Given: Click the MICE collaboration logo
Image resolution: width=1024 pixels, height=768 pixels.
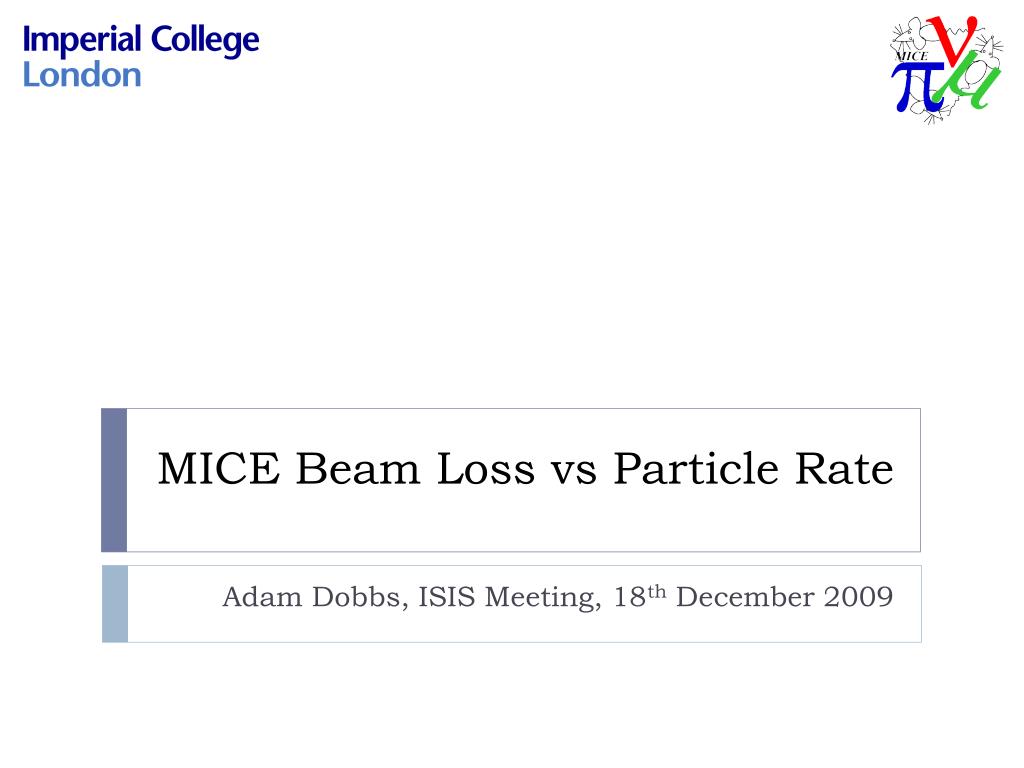Looking at the screenshot, I should point(946,70).
